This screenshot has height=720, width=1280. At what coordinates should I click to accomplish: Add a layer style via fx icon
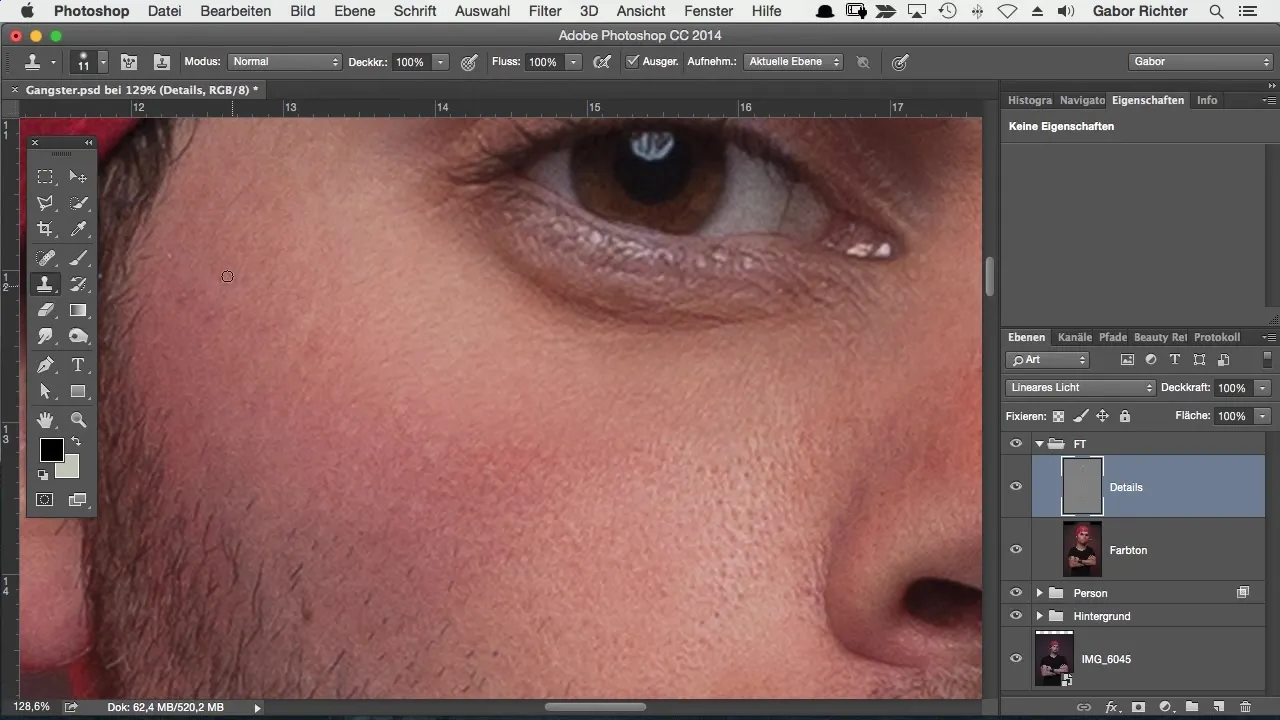(1111, 707)
